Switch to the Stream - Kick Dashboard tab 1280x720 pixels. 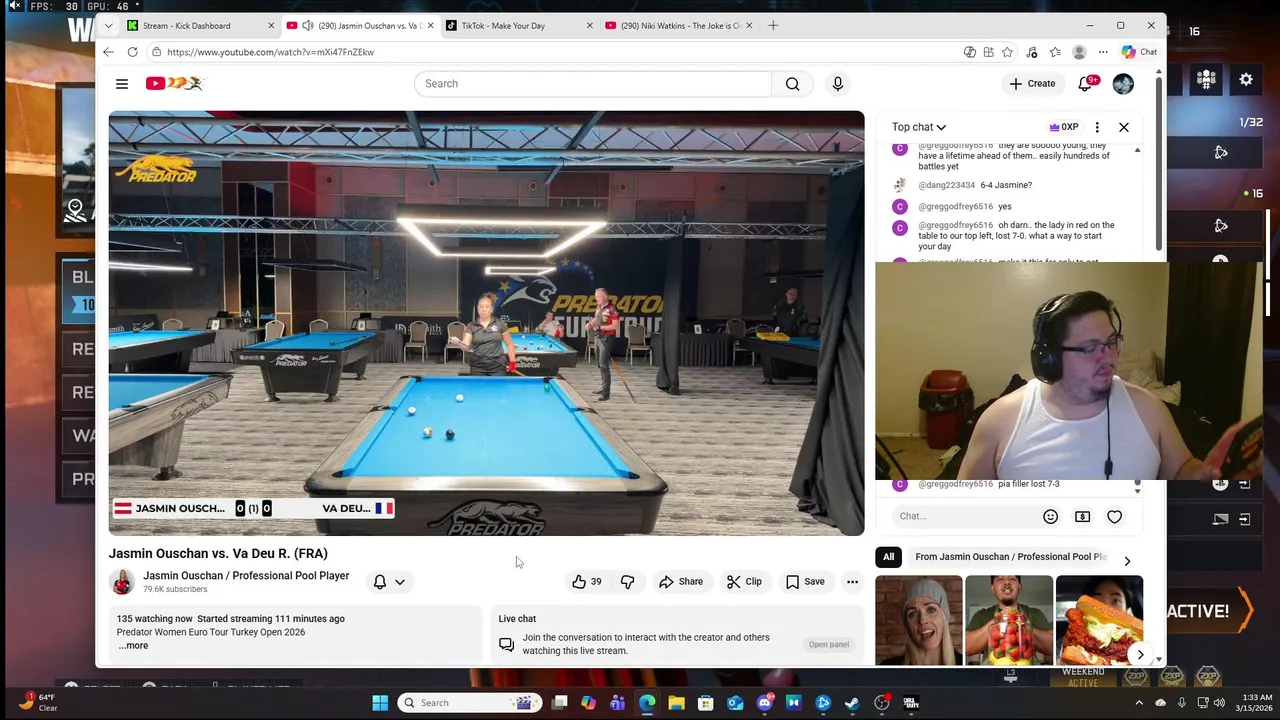point(198,26)
